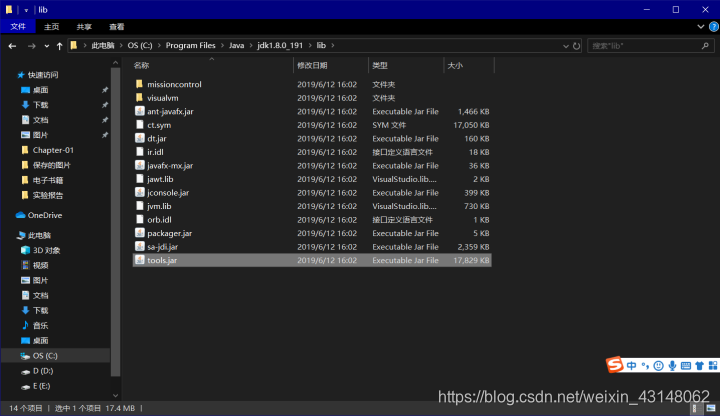Open pinned 图片 under quick access
This screenshot has width=720, height=416.
tap(40, 135)
